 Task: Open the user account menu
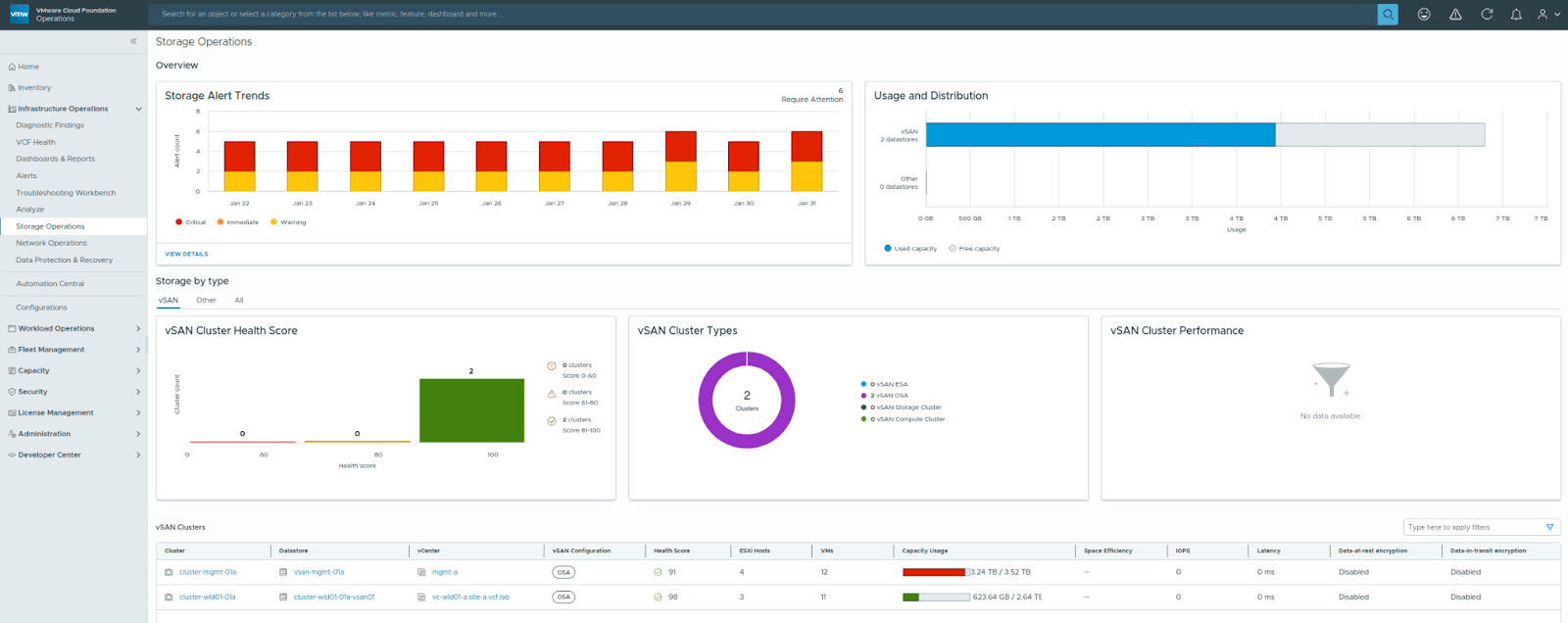[x=1548, y=14]
